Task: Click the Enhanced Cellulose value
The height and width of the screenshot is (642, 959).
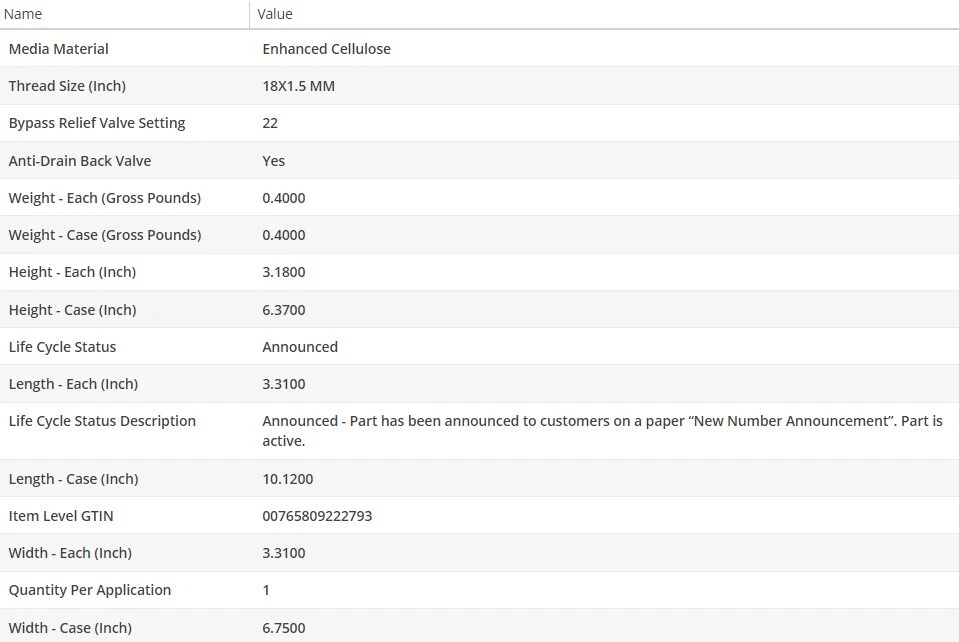Action: click(326, 49)
